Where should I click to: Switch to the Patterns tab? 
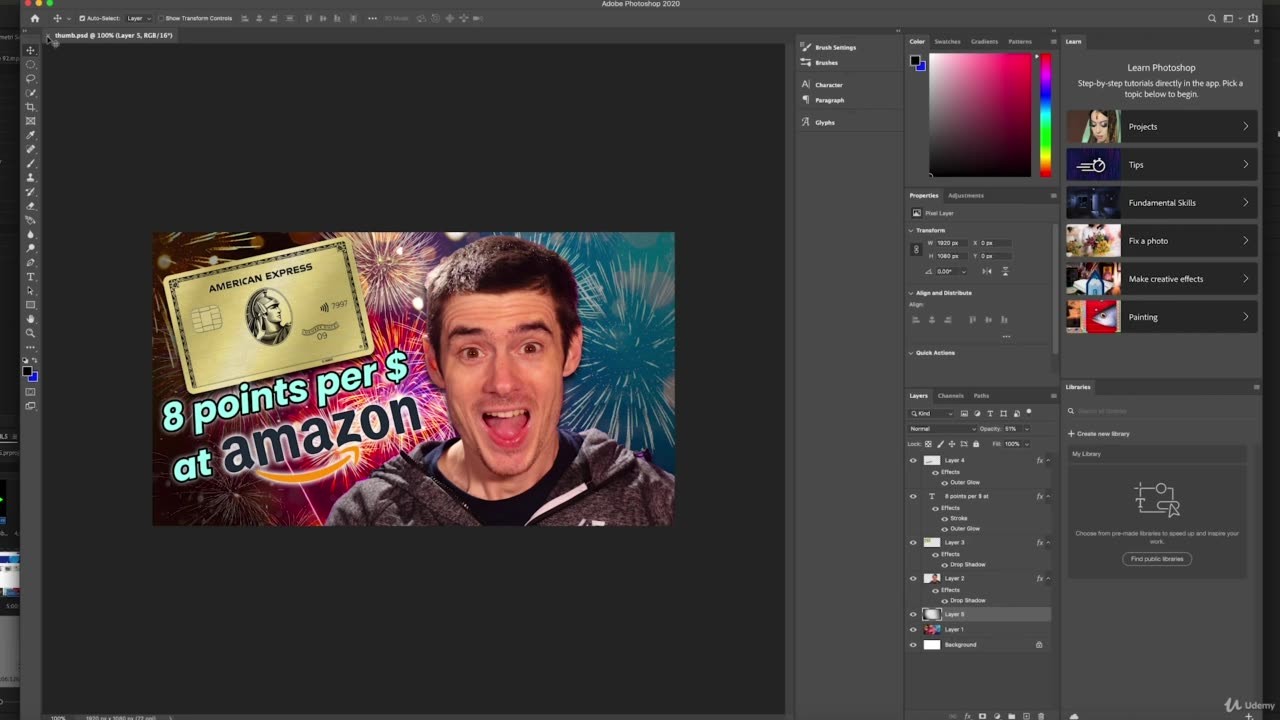(x=1020, y=42)
